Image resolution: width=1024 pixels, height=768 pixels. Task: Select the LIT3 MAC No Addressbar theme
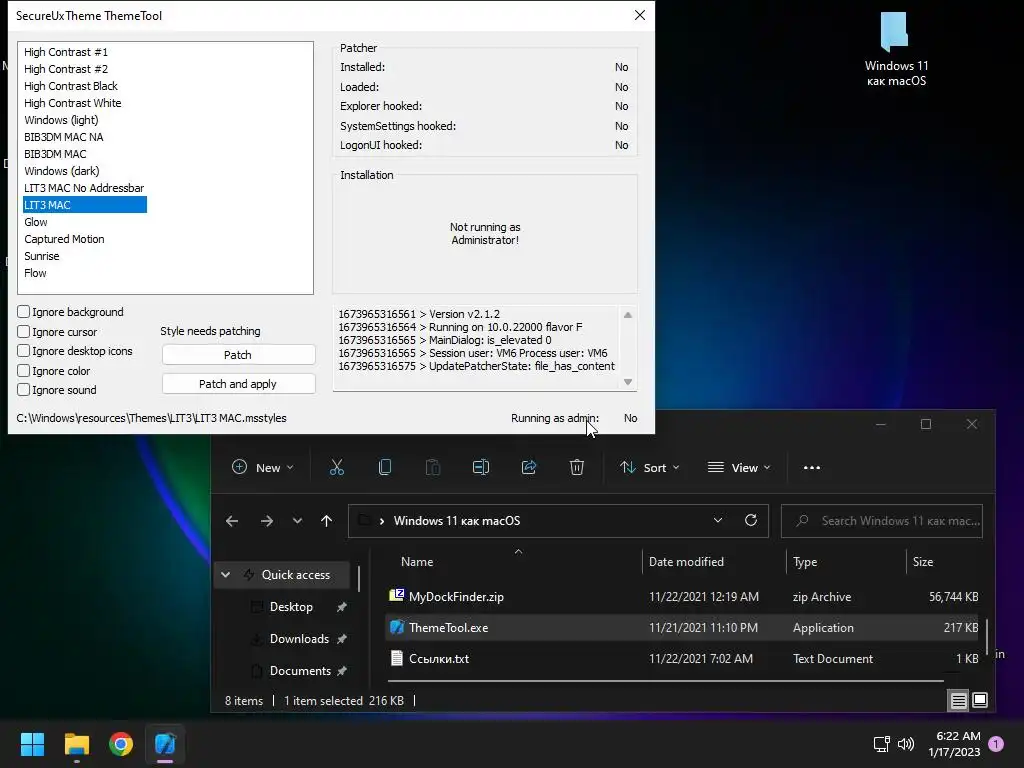coord(84,188)
